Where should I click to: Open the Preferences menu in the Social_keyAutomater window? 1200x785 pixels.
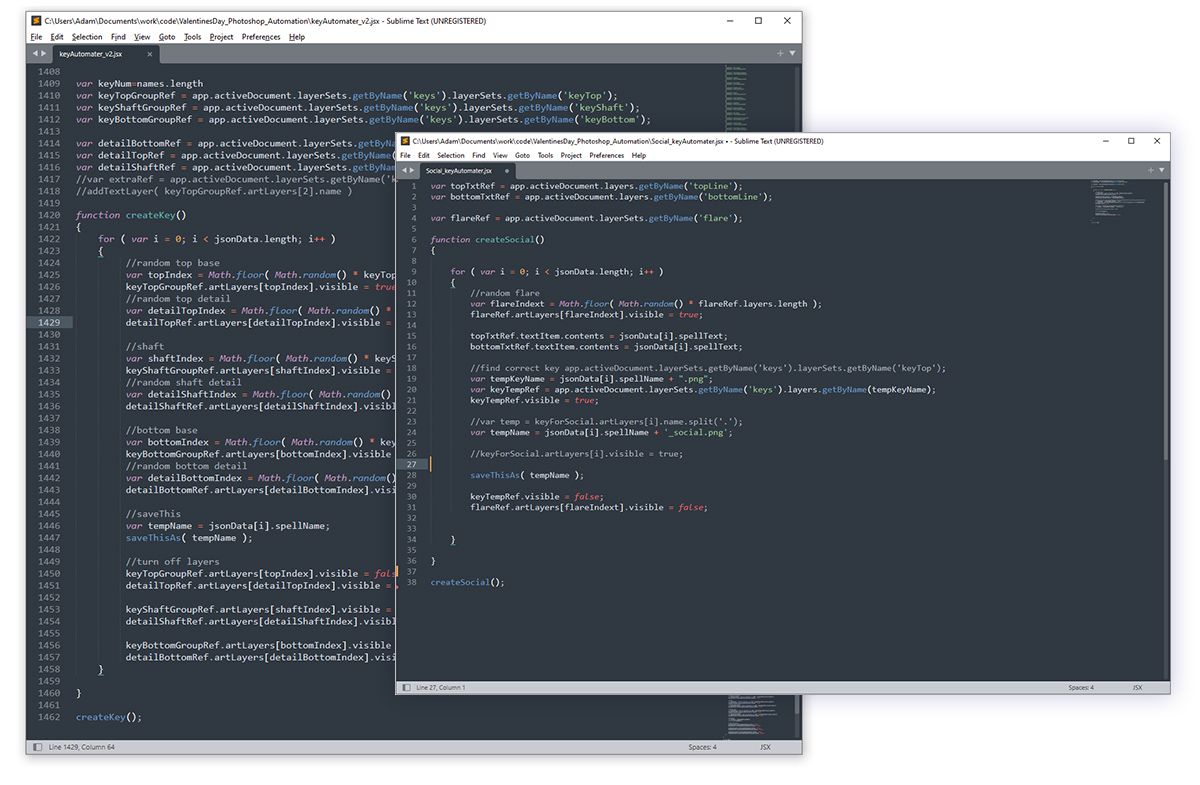click(x=607, y=156)
